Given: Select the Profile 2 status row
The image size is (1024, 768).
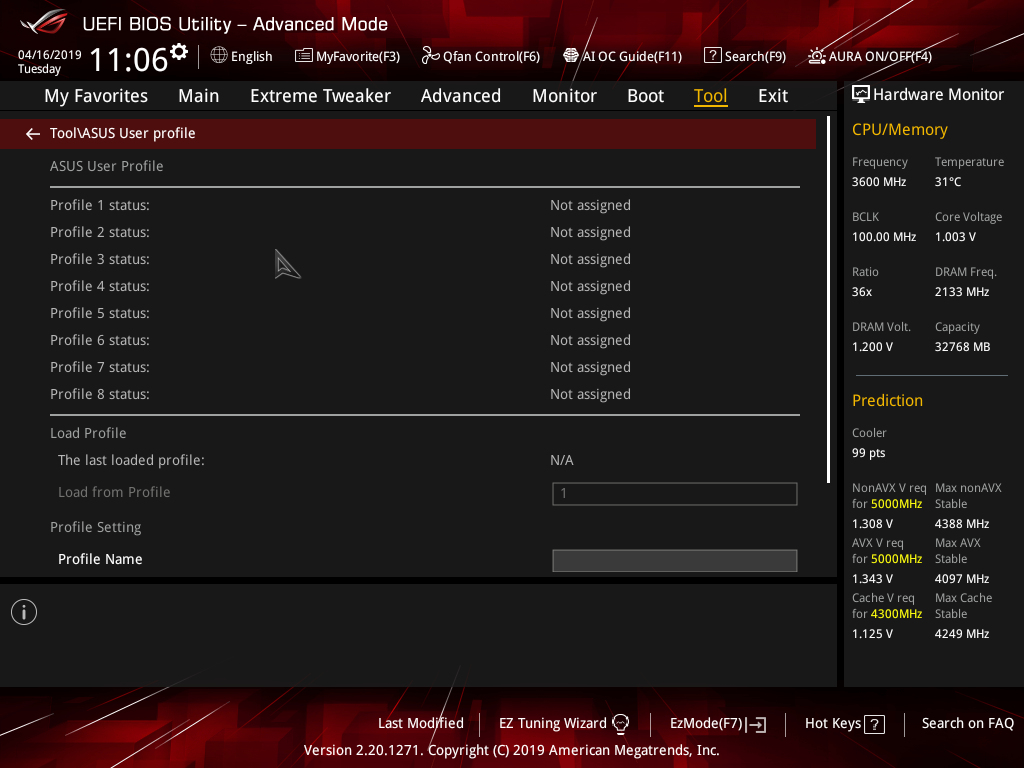Looking at the screenshot, I should tap(424, 232).
